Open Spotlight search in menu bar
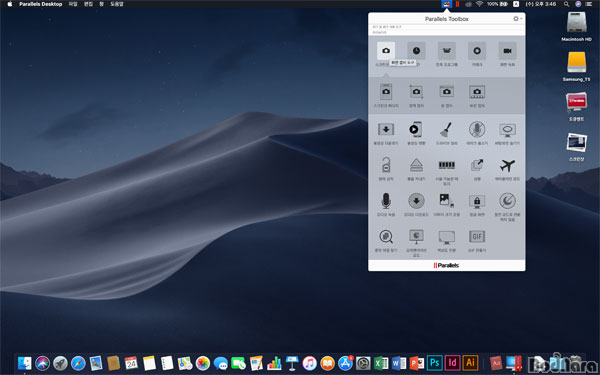 tap(566, 4)
